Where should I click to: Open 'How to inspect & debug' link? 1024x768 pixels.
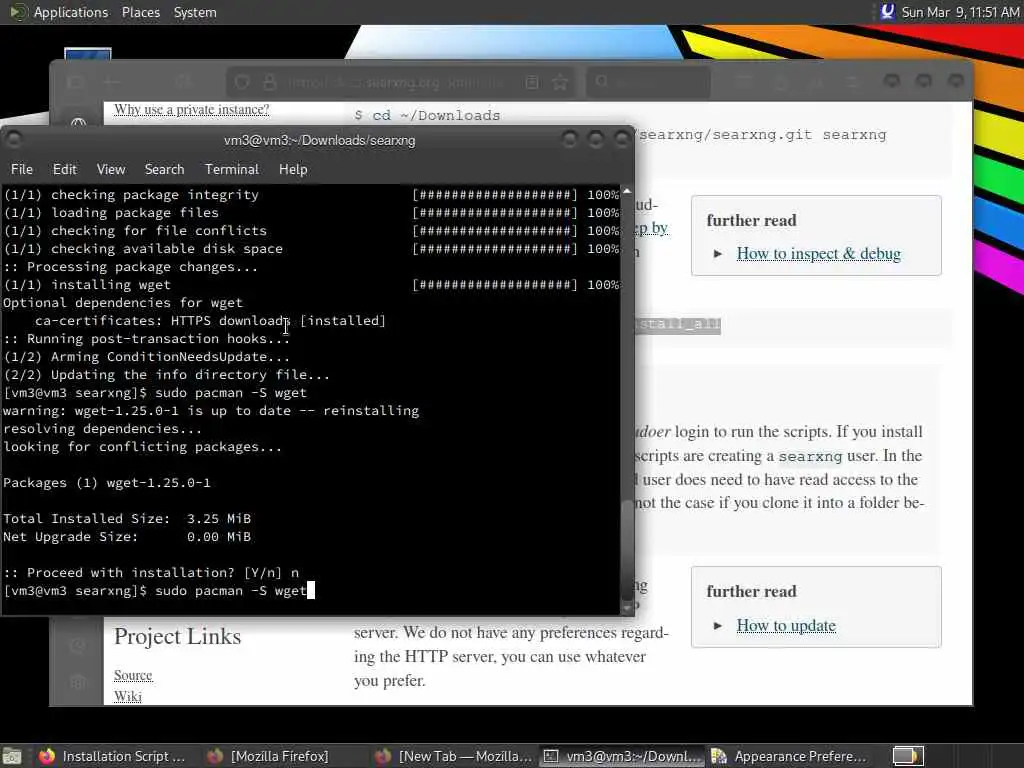(x=818, y=253)
